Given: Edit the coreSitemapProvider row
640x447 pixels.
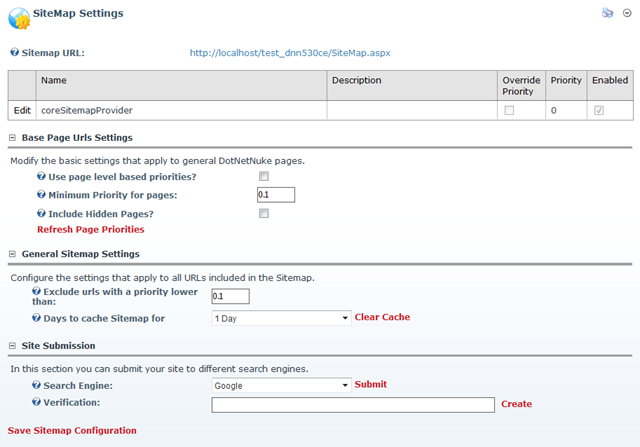Looking at the screenshot, I should [x=22, y=110].
